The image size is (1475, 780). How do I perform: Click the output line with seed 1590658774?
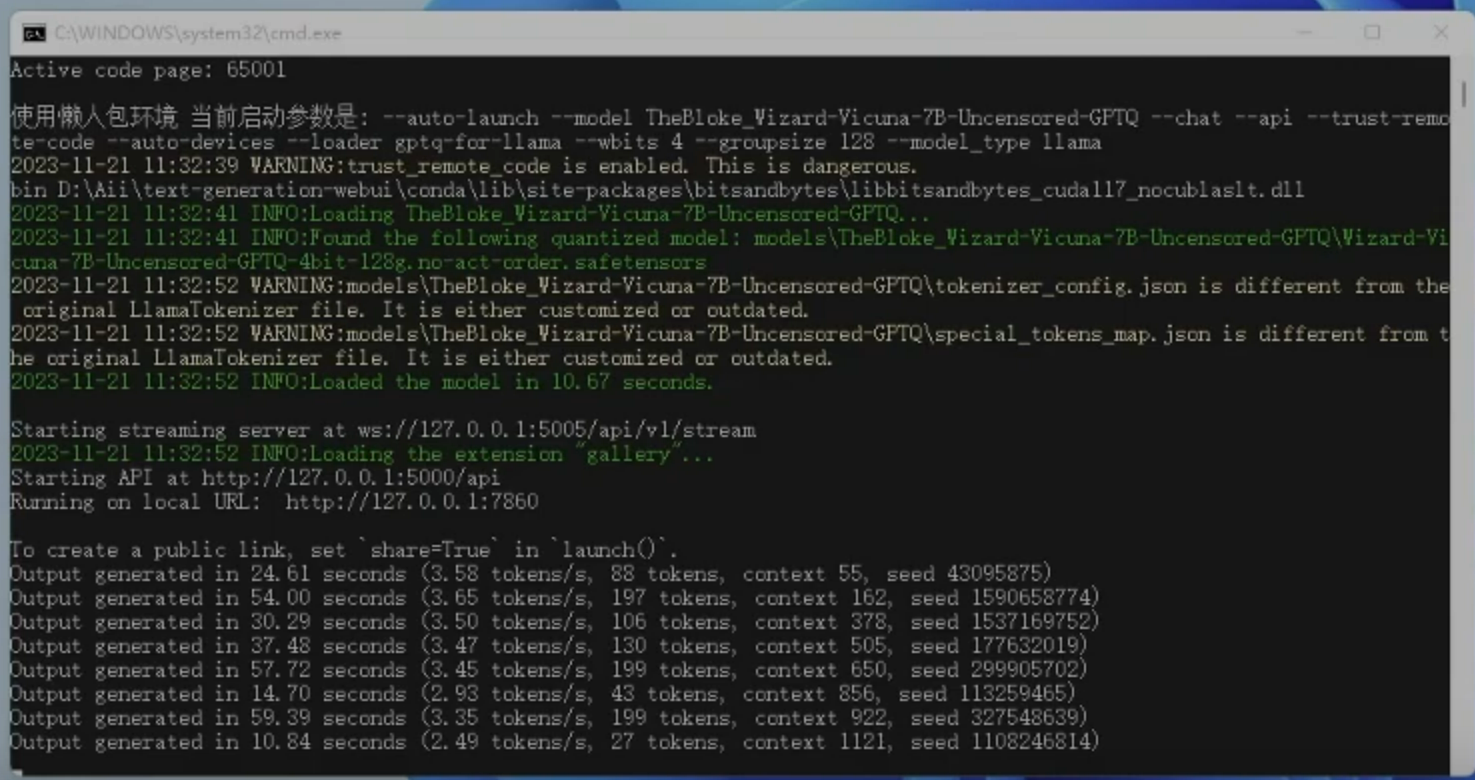pyautogui.click(x=555, y=598)
